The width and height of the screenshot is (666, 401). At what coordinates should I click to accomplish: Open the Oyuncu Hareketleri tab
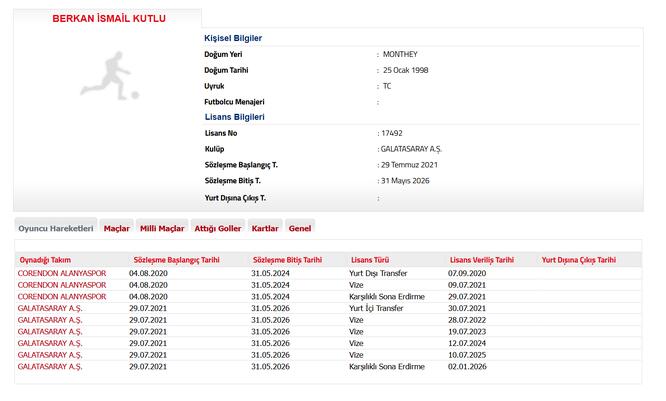[x=55, y=228]
